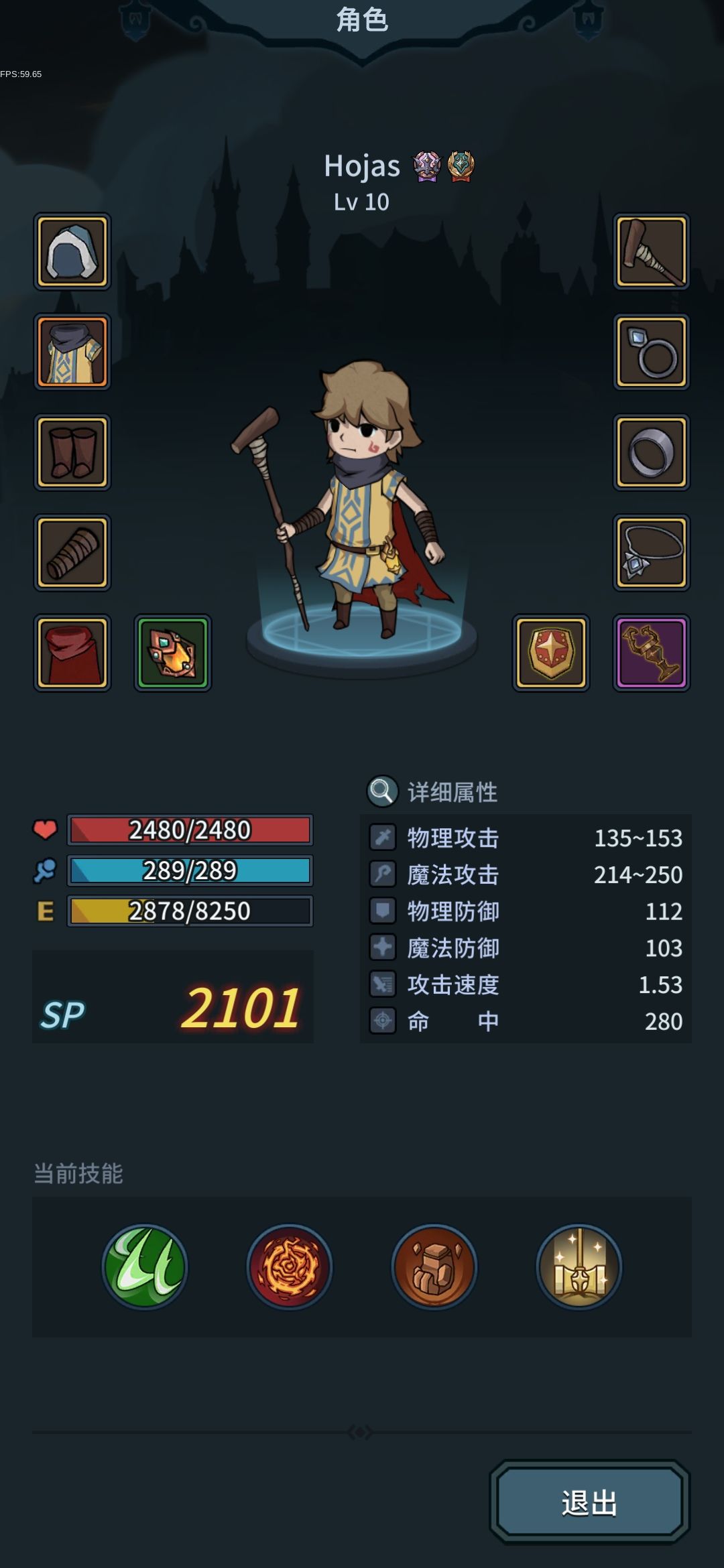724x1568 pixels.
Task: Choose the stone golem skill
Action: tap(434, 1267)
